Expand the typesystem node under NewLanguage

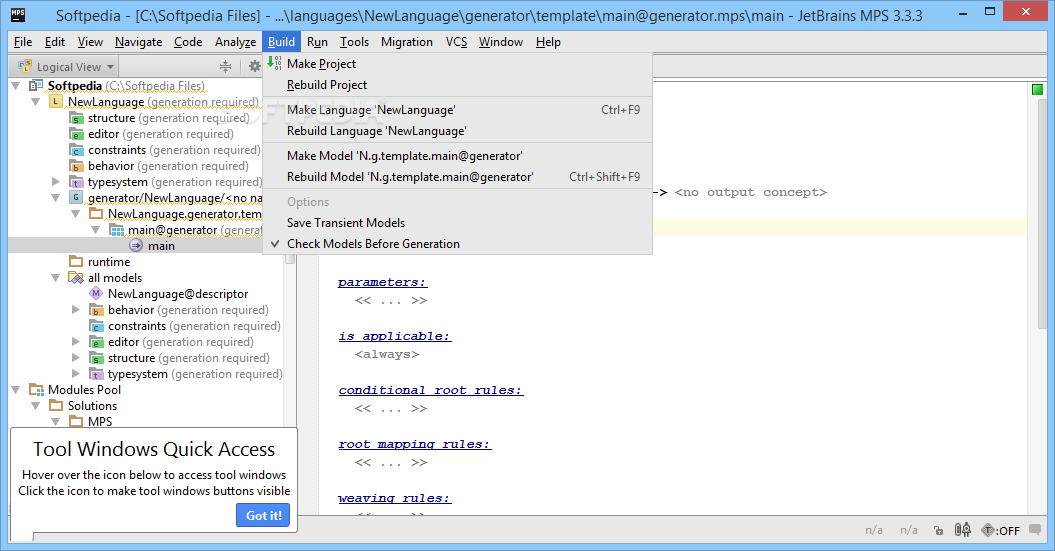(56, 182)
